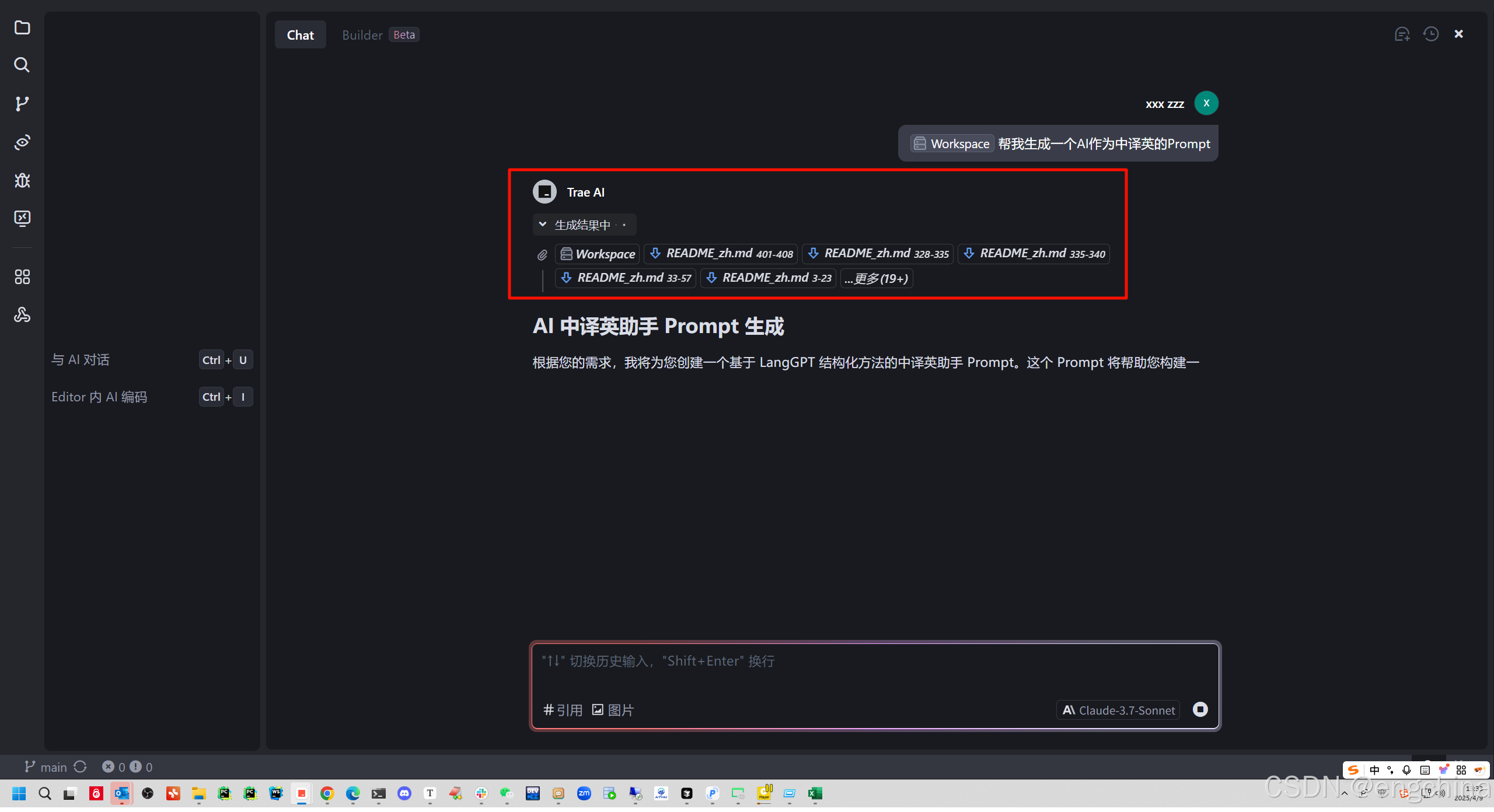Image resolution: width=1494 pixels, height=812 pixels.
Task: Open README_zh.md 401-408 reference chip
Action: pos(721,254)
